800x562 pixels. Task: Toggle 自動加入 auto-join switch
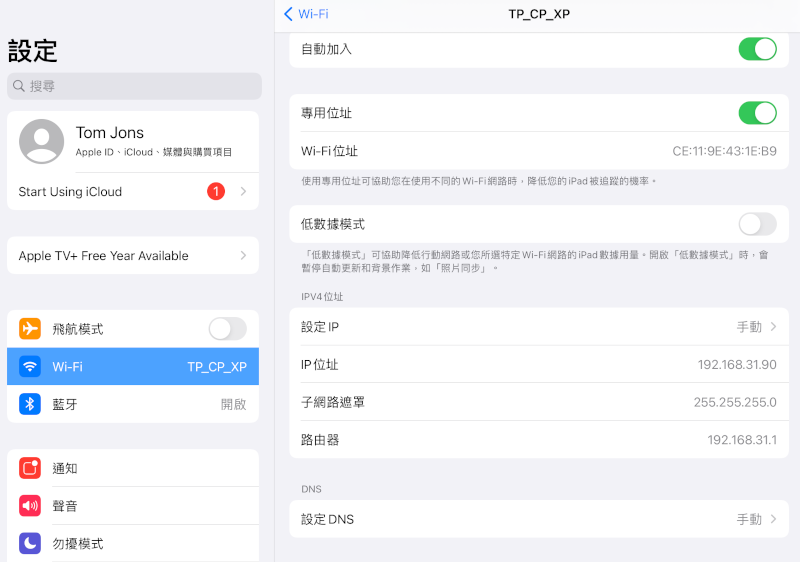(x=757, y=49)
